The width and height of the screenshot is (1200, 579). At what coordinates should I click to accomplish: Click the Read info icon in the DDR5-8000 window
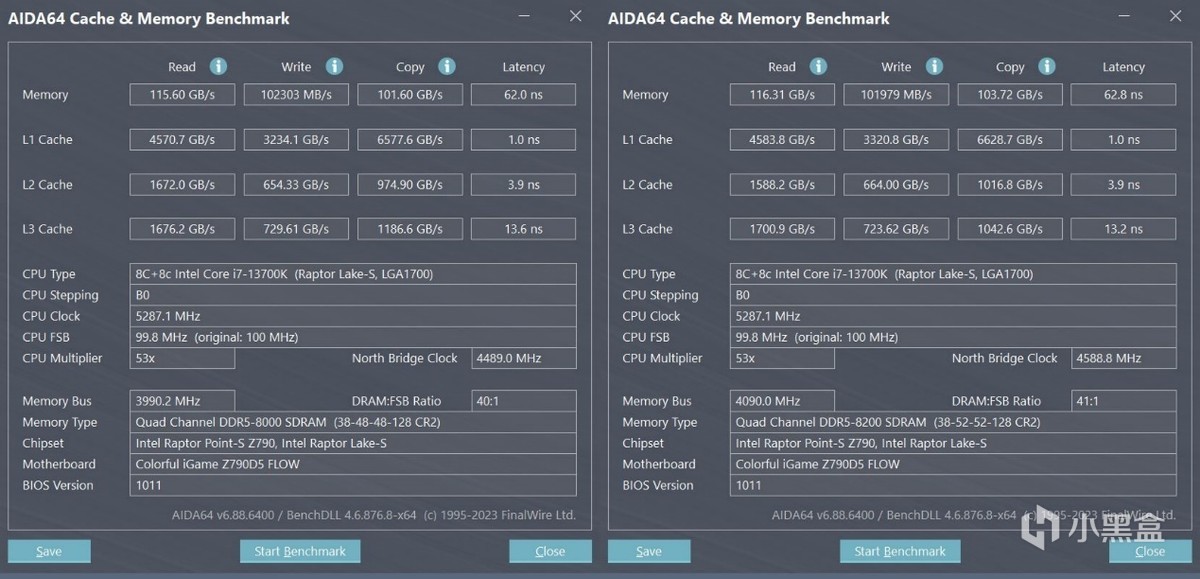coord(218,66)
